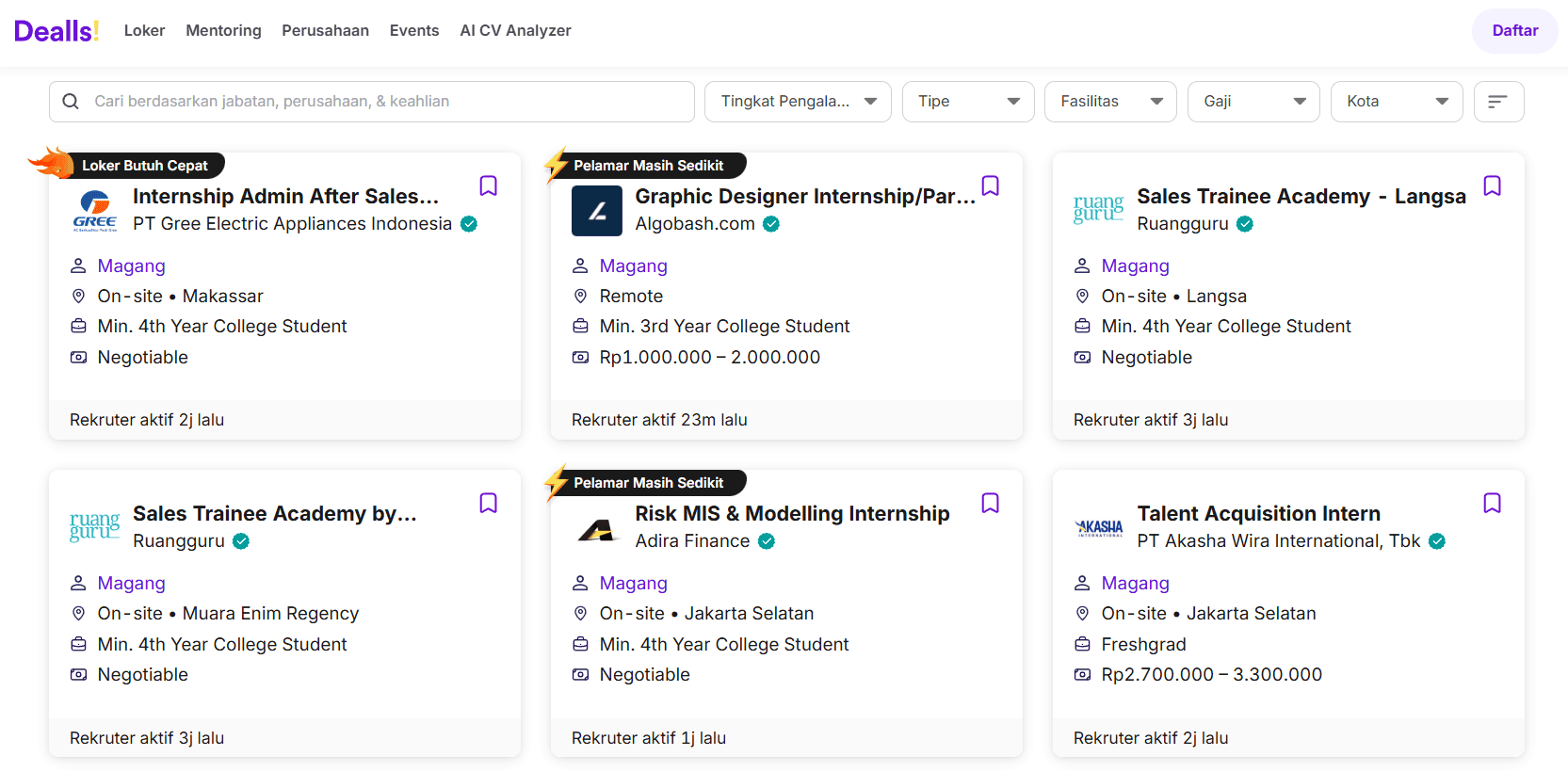Open Graphic Designer Internship job title

(805, 196)
